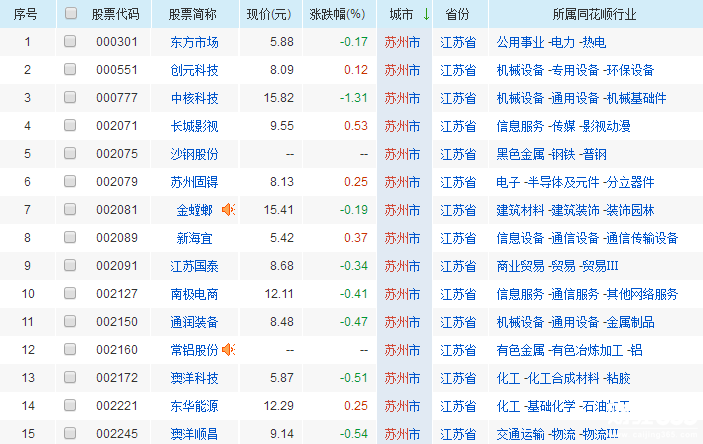Click 江苏省 in the 创元科技 row
This screenshot has height=444, width=703.
458,70
